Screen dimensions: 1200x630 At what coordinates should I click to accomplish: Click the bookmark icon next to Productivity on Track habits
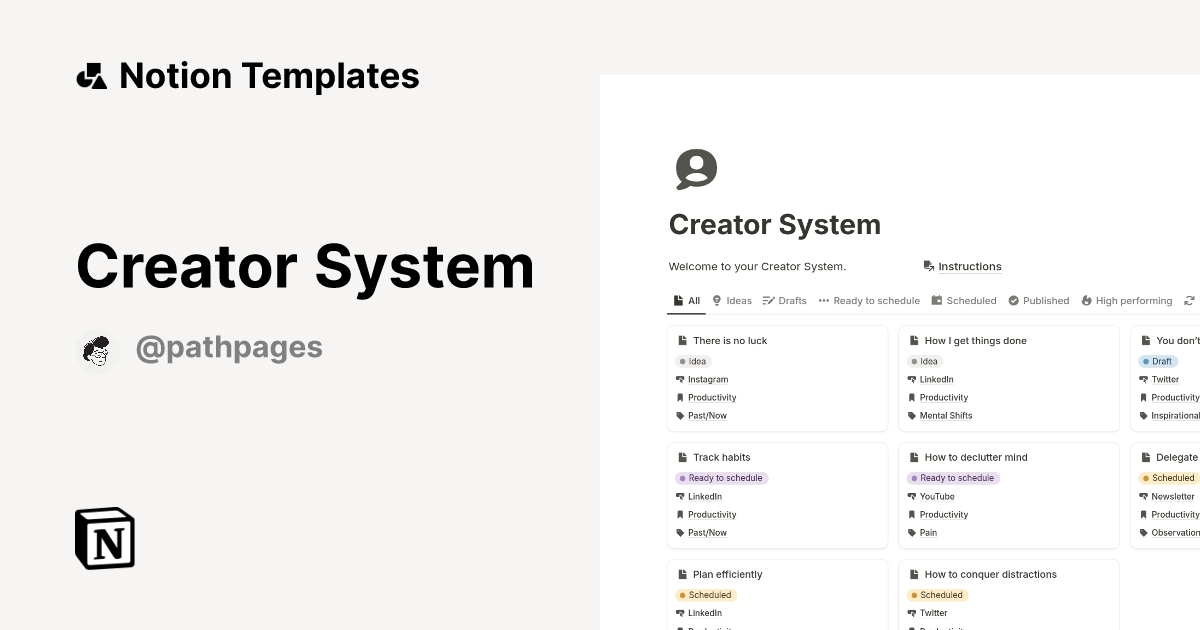[x=683, y=514]
